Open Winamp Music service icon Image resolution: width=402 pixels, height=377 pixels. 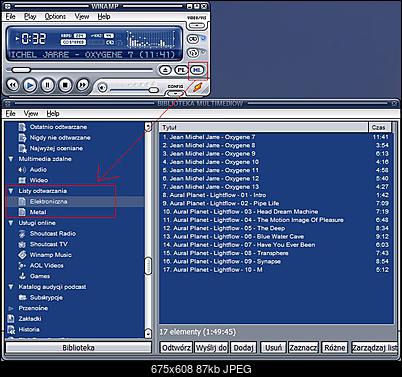click(22, 255)
